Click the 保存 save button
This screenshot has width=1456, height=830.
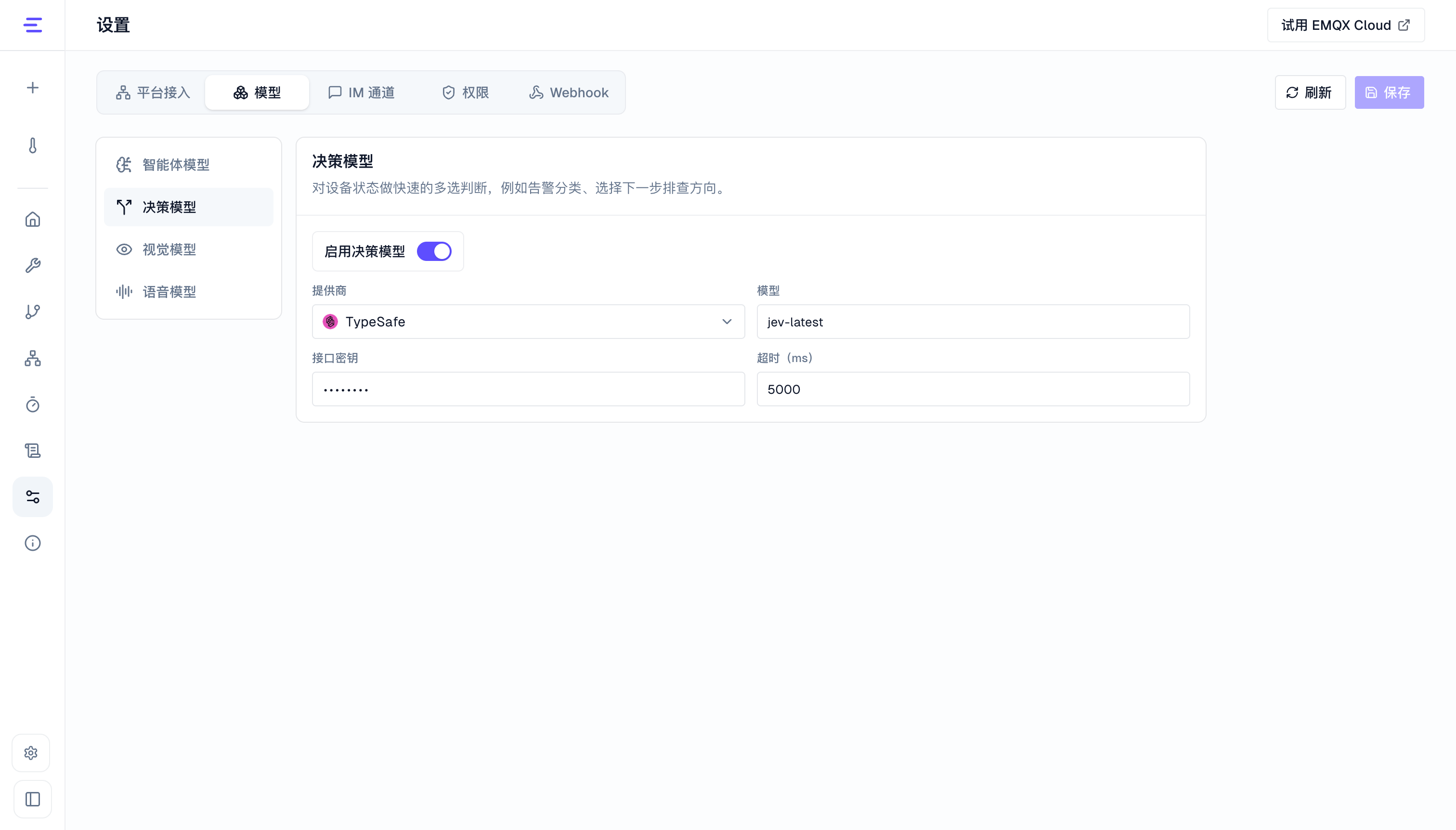point(1389,92)
